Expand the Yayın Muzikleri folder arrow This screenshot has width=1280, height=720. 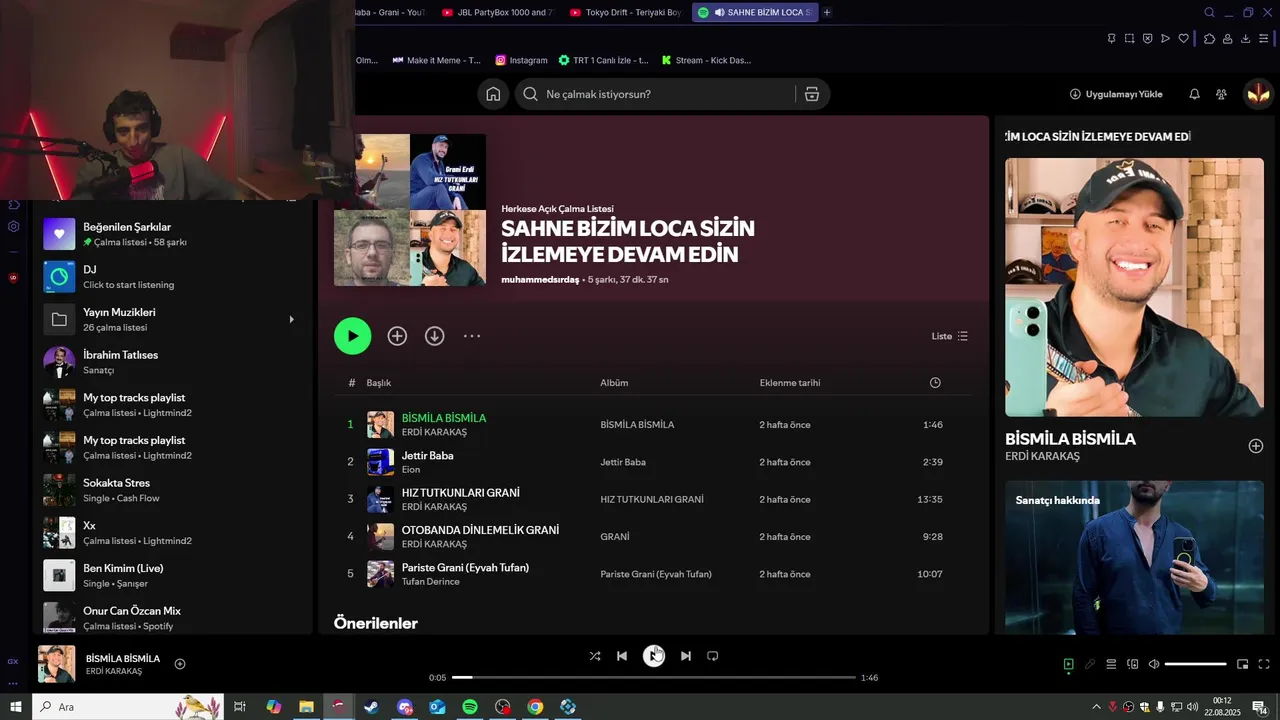(x=291, y=320)
